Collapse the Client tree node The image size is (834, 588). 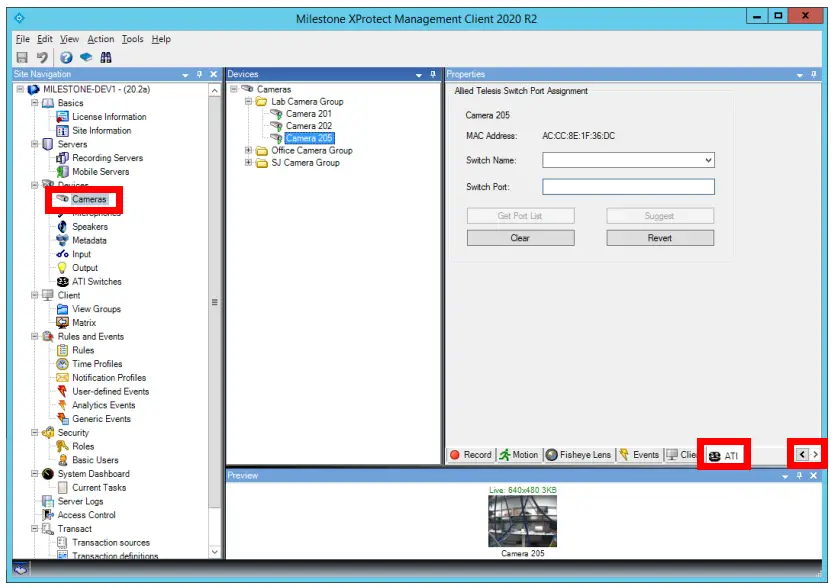pyautogui.click(x=35, y=295)
